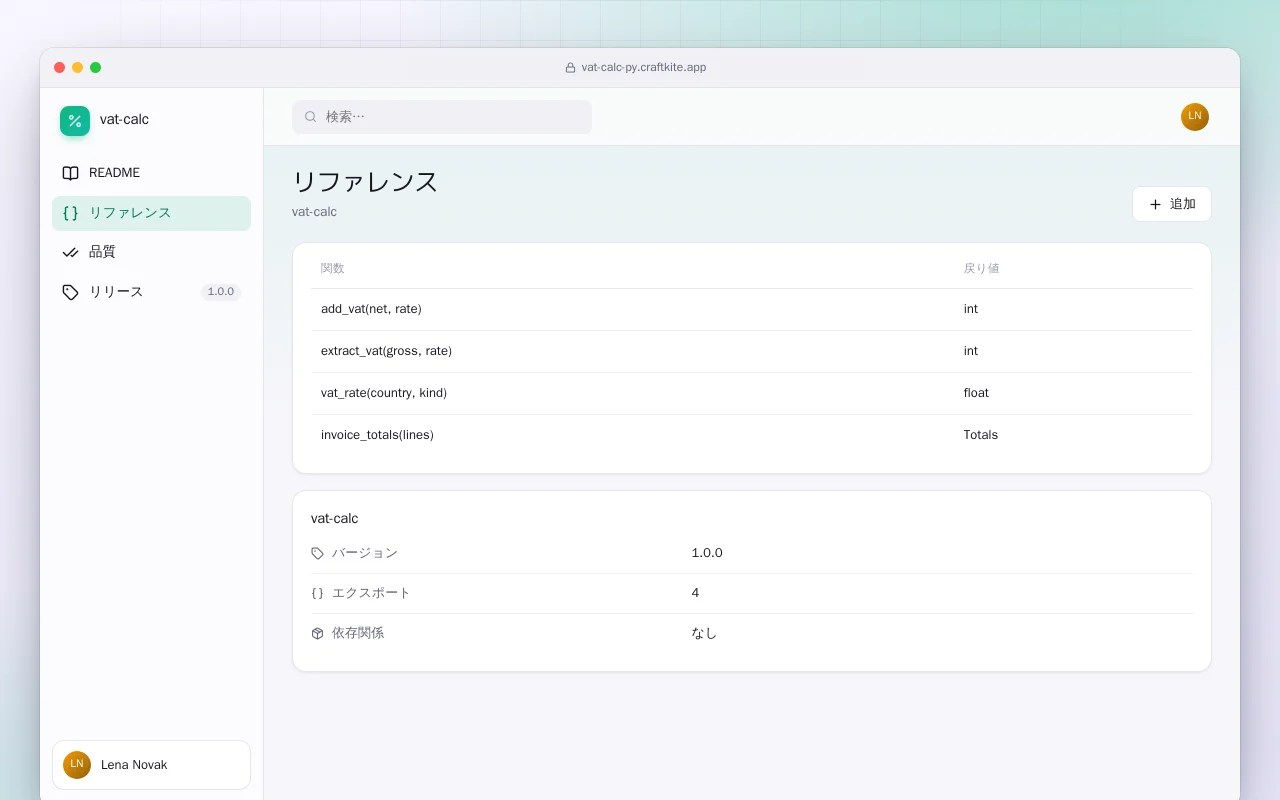This screenshot has width=1280, height=800.
Task: Click the 1.0.0 version value in details card
Action: tap(707, 553)
